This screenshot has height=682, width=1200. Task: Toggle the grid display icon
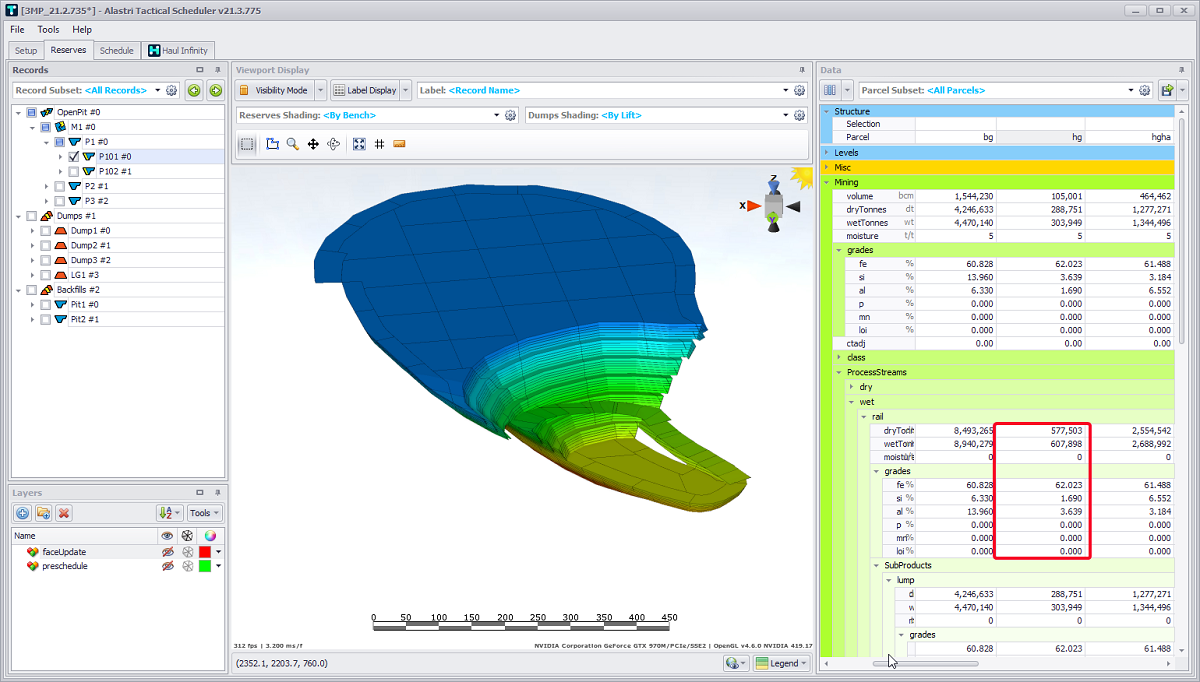pos(379,144)
